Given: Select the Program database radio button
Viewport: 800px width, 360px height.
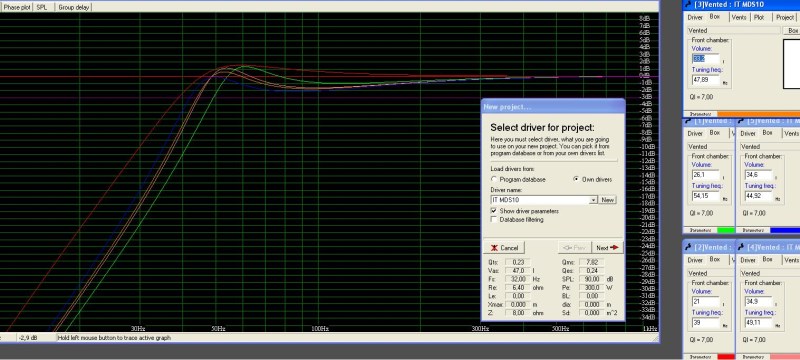Looking at the screenshot, I should pyautogui.click(x=494, y=179).
